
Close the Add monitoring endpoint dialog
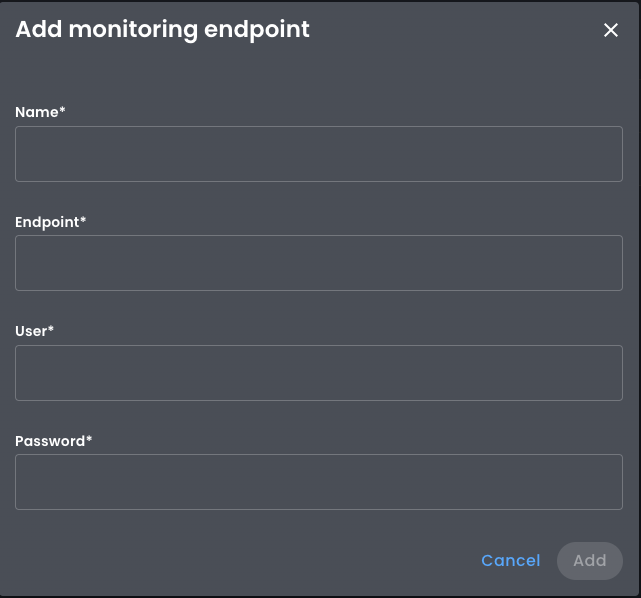point(611,31)
